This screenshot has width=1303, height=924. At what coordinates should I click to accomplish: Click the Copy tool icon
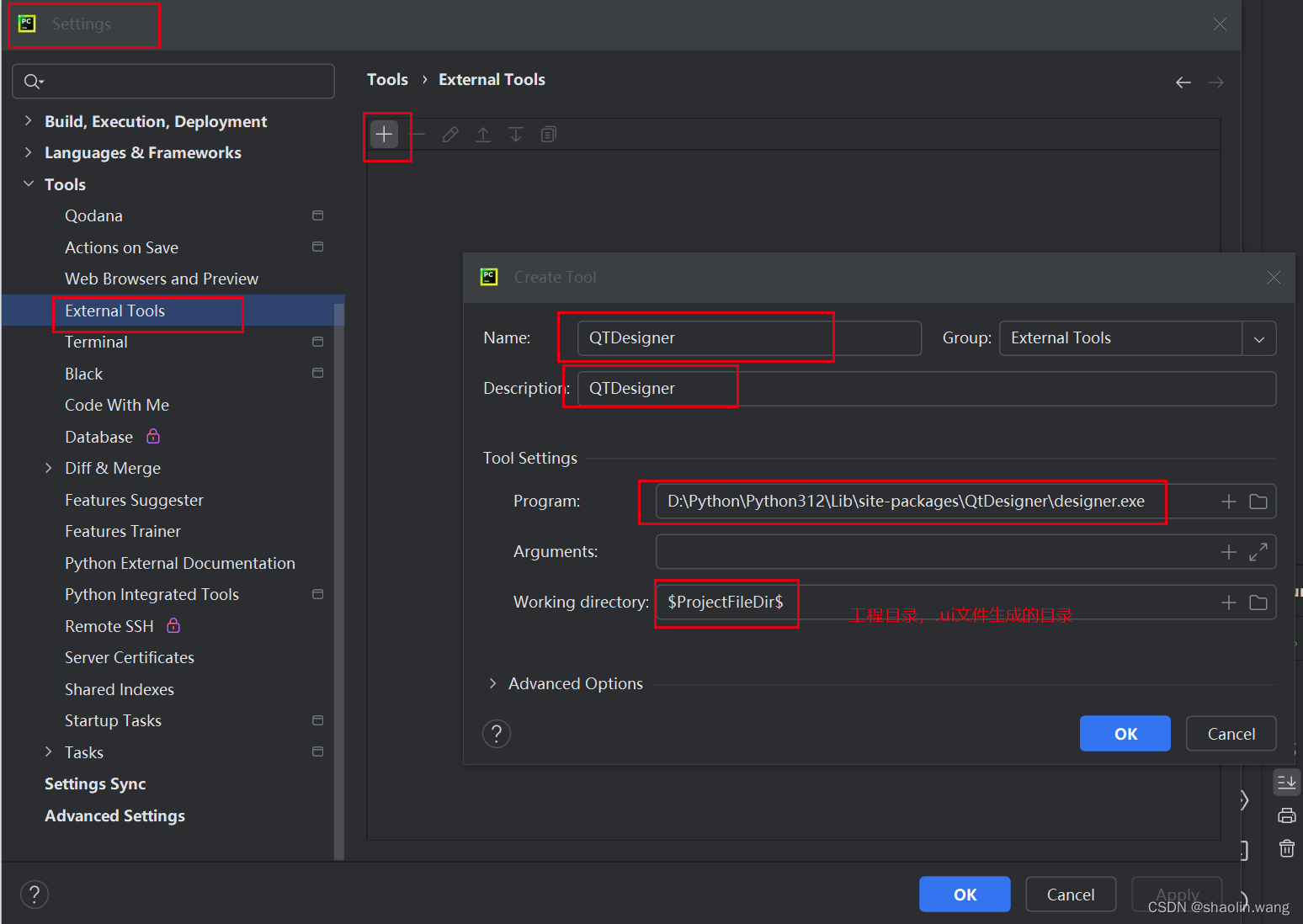coord(549,134)
